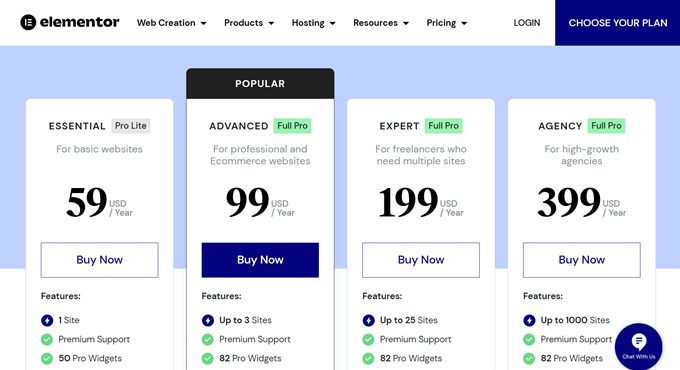Screen dimensions: 680x370
Task: Click the Pro Lite badge
Action: (x=131, y=126)
